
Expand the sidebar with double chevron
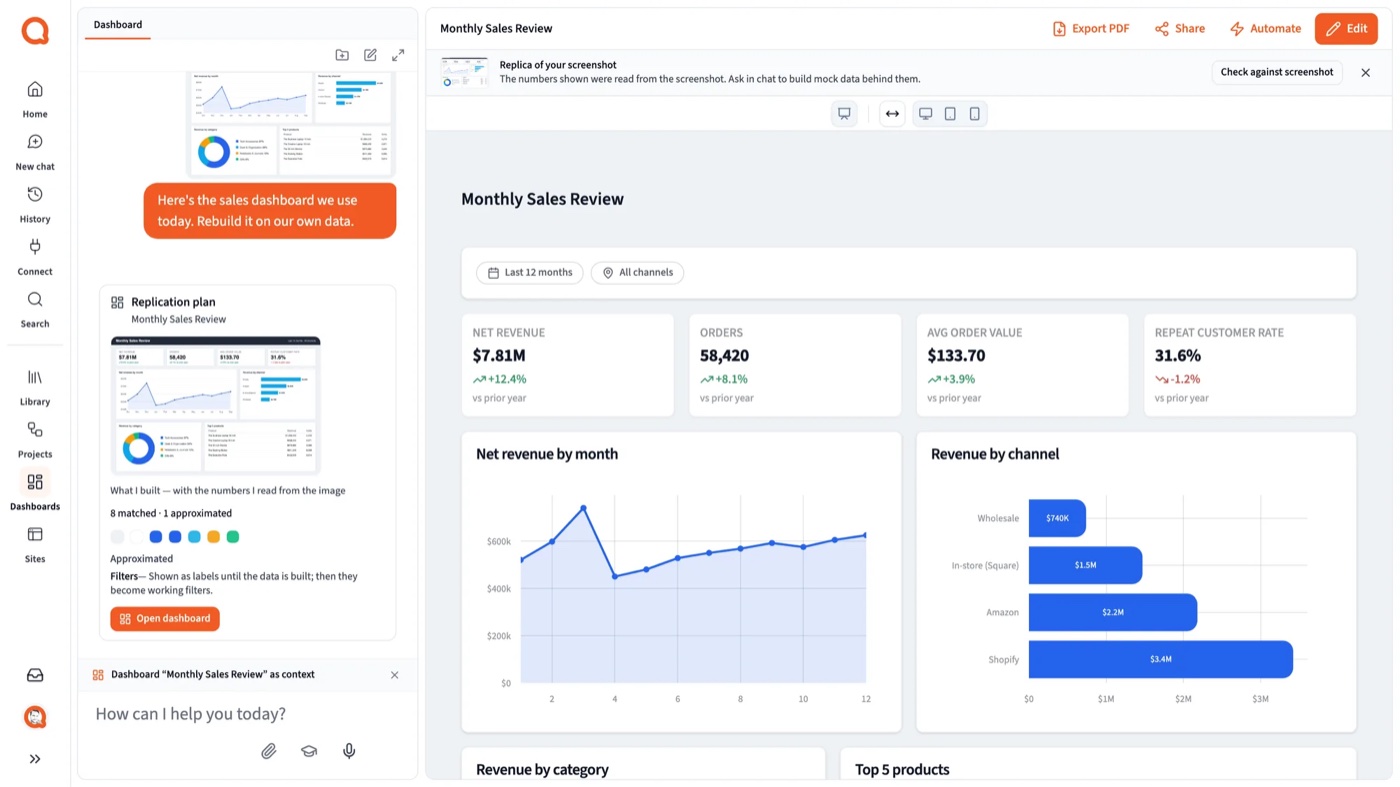[35, 759]
